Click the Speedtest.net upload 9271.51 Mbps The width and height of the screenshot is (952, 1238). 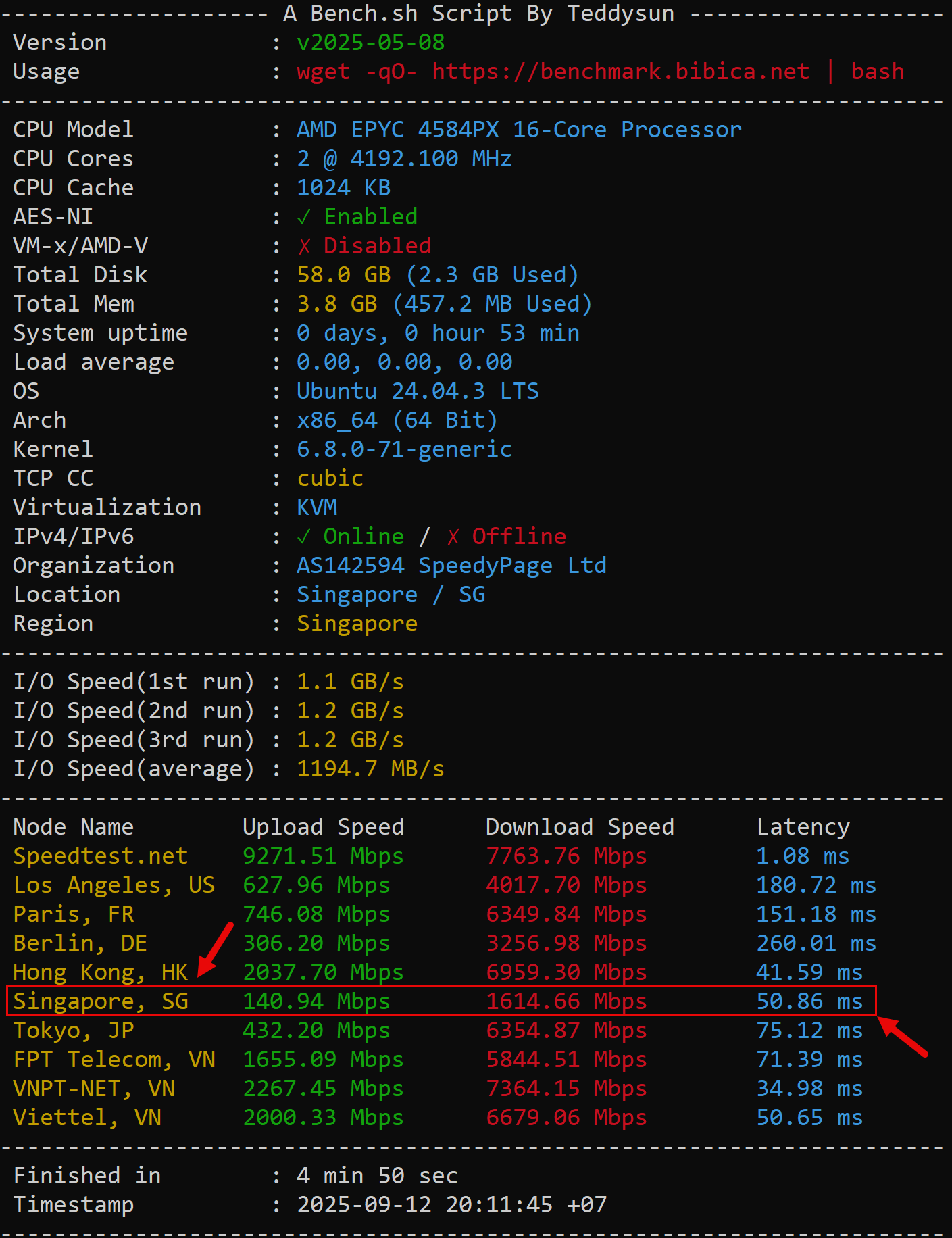click(323, 856)
